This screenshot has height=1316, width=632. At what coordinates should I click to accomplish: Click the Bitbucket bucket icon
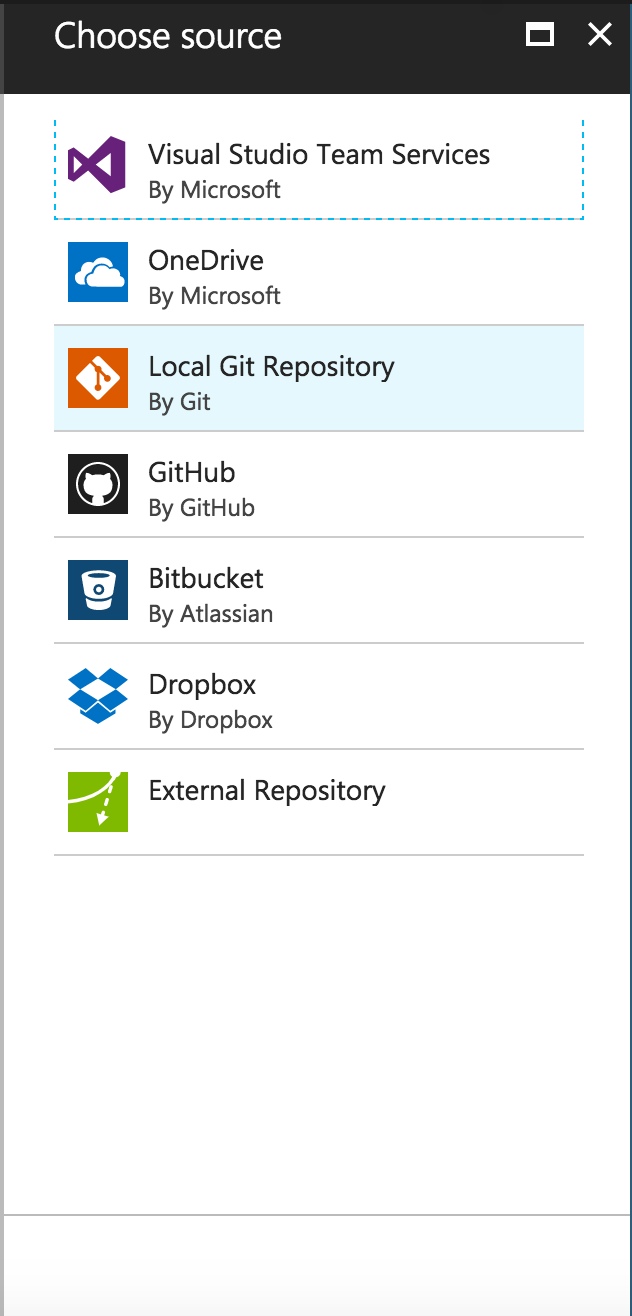pyautogui.click(x=97, y=590)
